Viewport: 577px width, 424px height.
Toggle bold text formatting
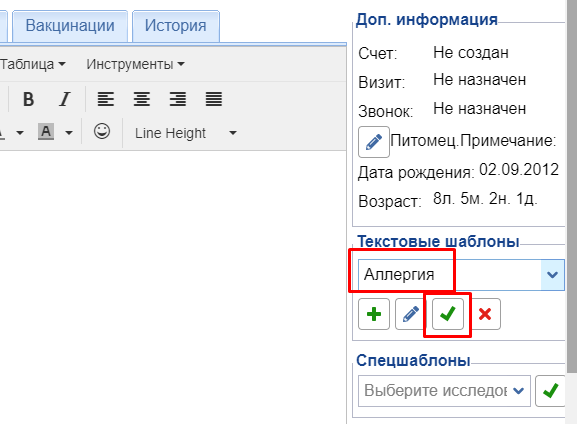(28, 99)
